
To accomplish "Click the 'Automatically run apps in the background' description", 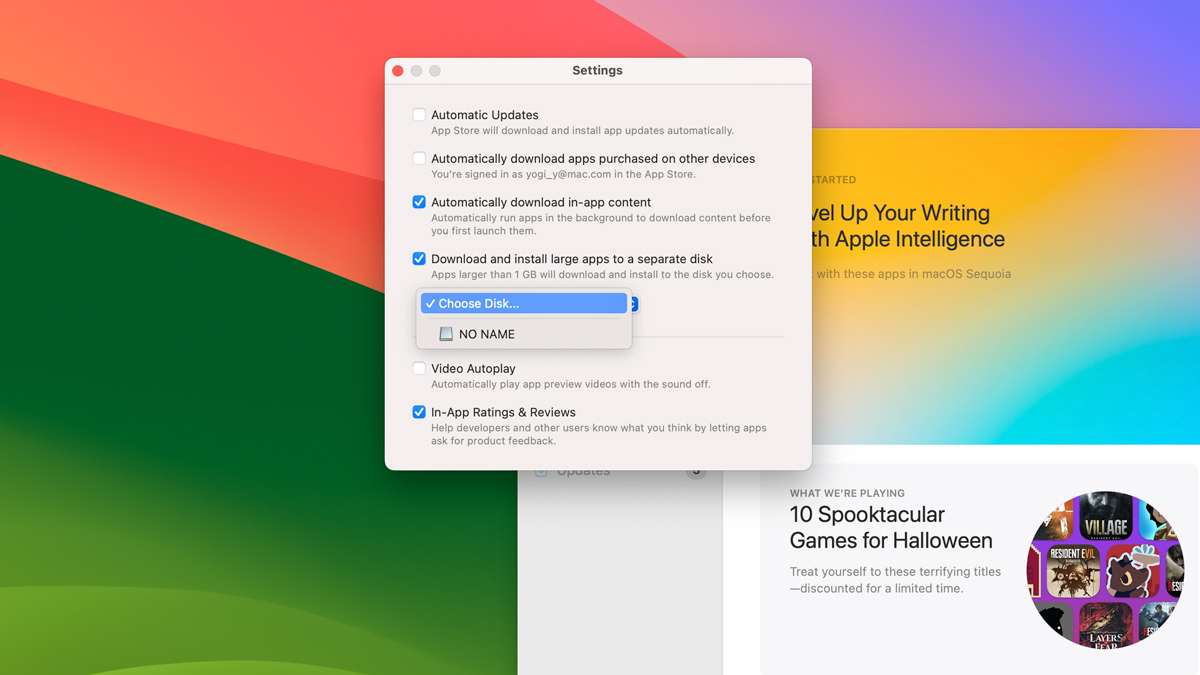I will point(601,224).
